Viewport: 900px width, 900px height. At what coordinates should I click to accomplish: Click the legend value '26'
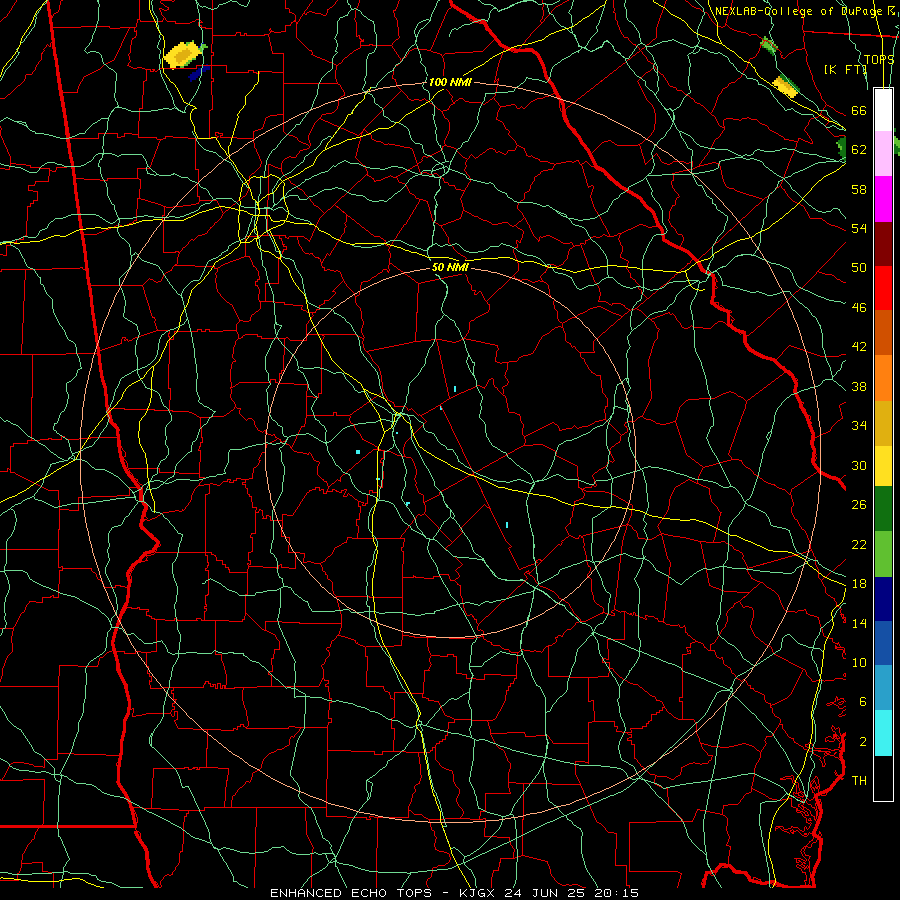pos(859,505)
